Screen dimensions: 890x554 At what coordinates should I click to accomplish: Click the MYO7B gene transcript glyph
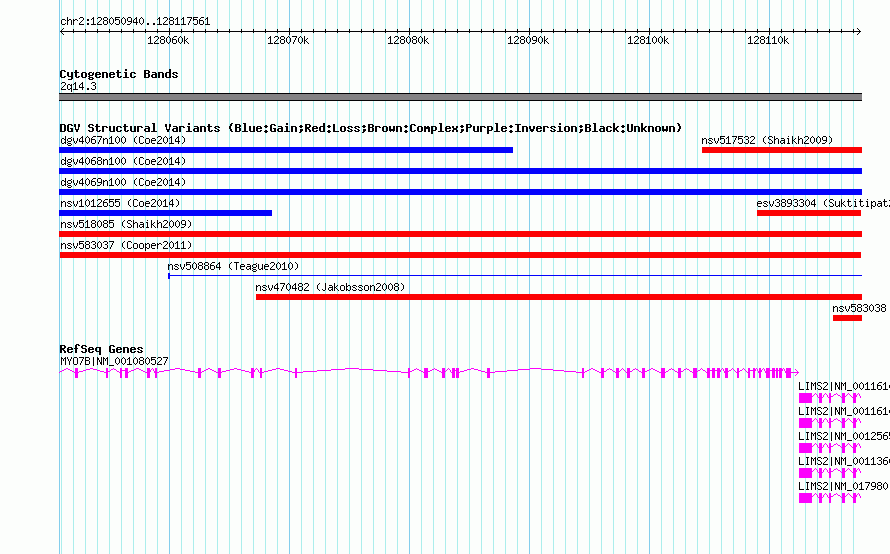[x=429, y=373]
